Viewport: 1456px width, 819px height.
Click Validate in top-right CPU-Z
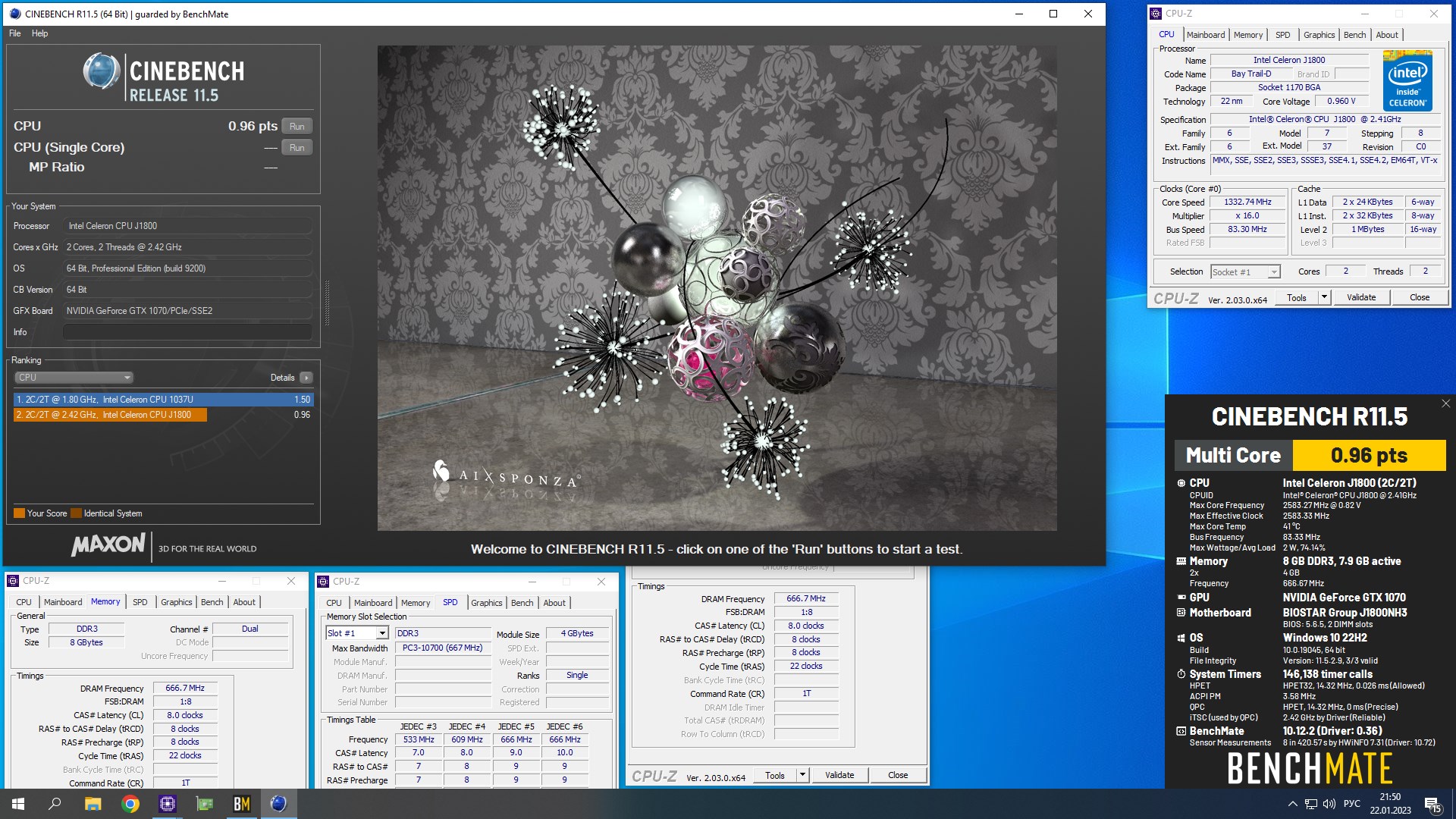coord(1361,298)
